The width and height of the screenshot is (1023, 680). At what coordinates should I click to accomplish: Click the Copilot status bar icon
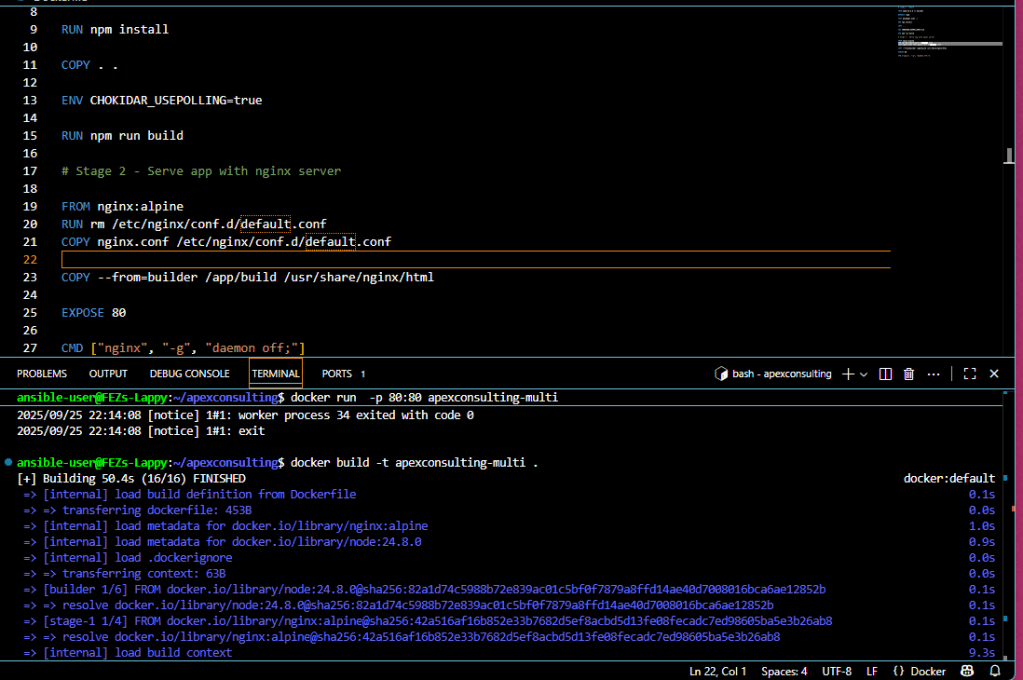[968, 671]
